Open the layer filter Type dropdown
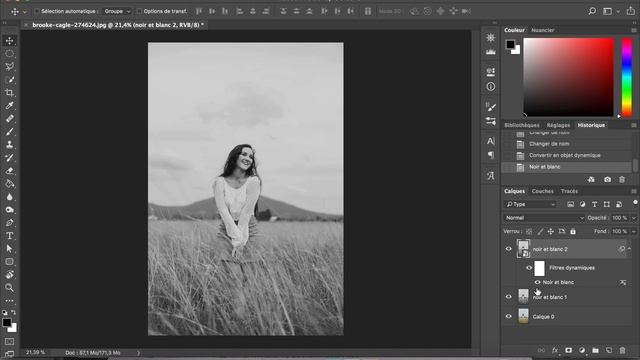The height and width of the screenshot is (360, 640). coord(530,204)
